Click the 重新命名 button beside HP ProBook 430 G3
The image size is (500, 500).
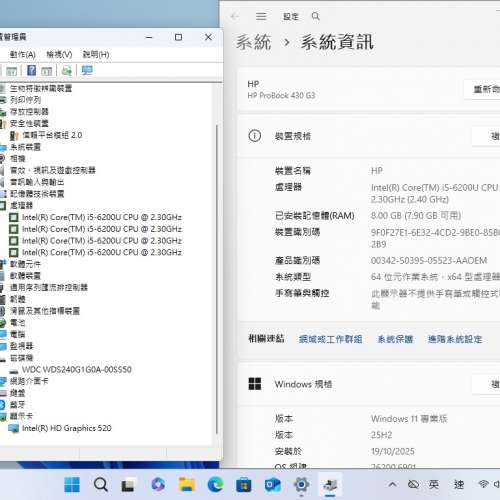click(482, 89)
